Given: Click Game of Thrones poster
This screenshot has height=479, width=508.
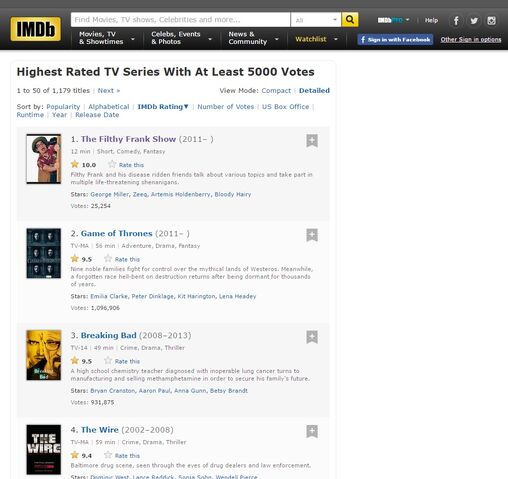Looking at the screenshot, I should tap(44, 253).
